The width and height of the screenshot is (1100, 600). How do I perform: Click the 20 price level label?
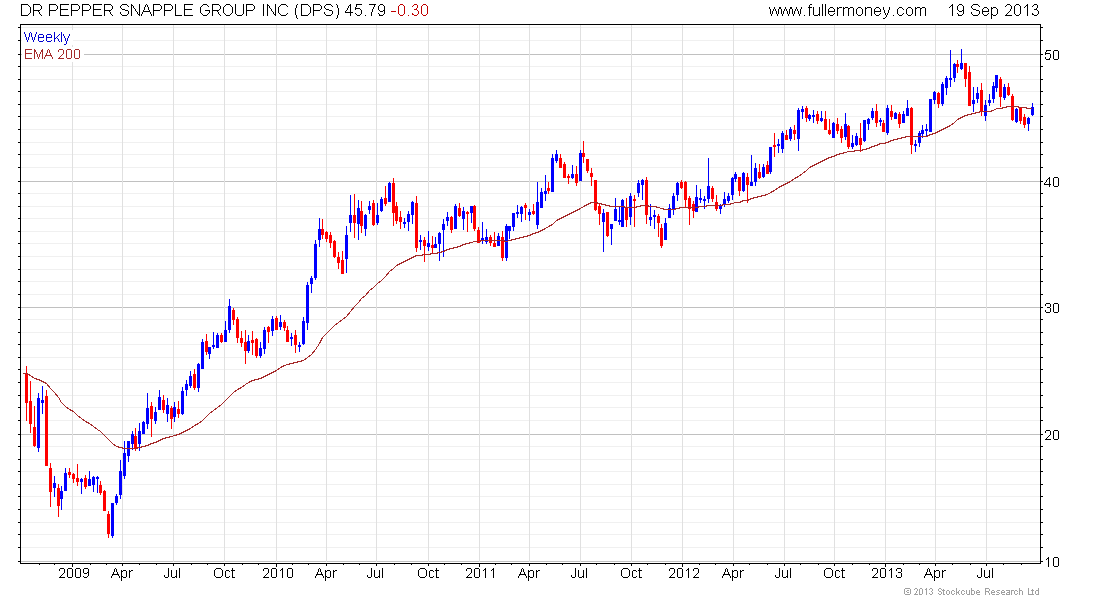[1050, 435]
